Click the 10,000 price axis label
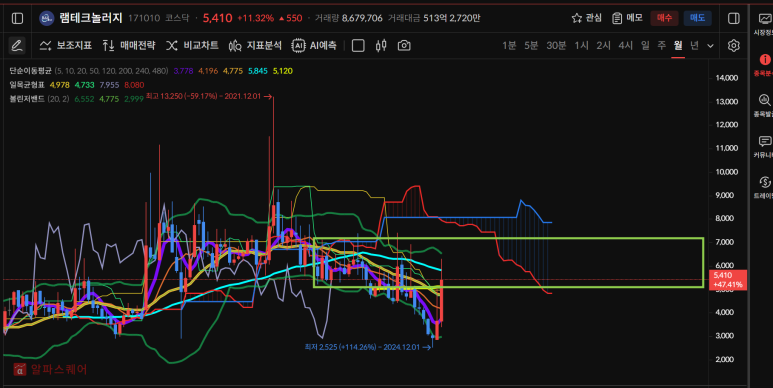Image resolution: width=773 pixels, height=388 pixels. point(727,172)
